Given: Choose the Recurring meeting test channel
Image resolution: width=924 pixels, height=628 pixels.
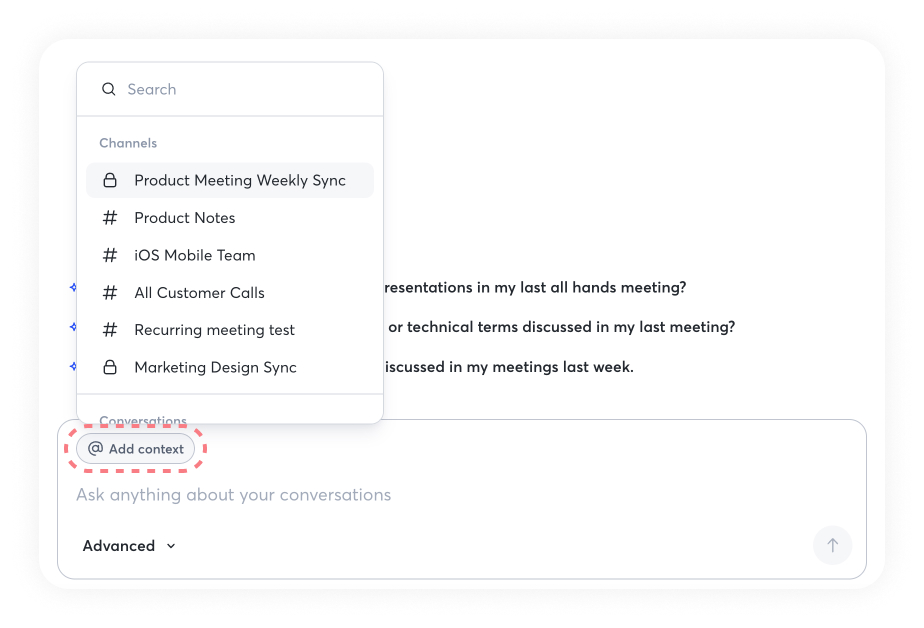Looking at the screenshot, I should [214, 330].
